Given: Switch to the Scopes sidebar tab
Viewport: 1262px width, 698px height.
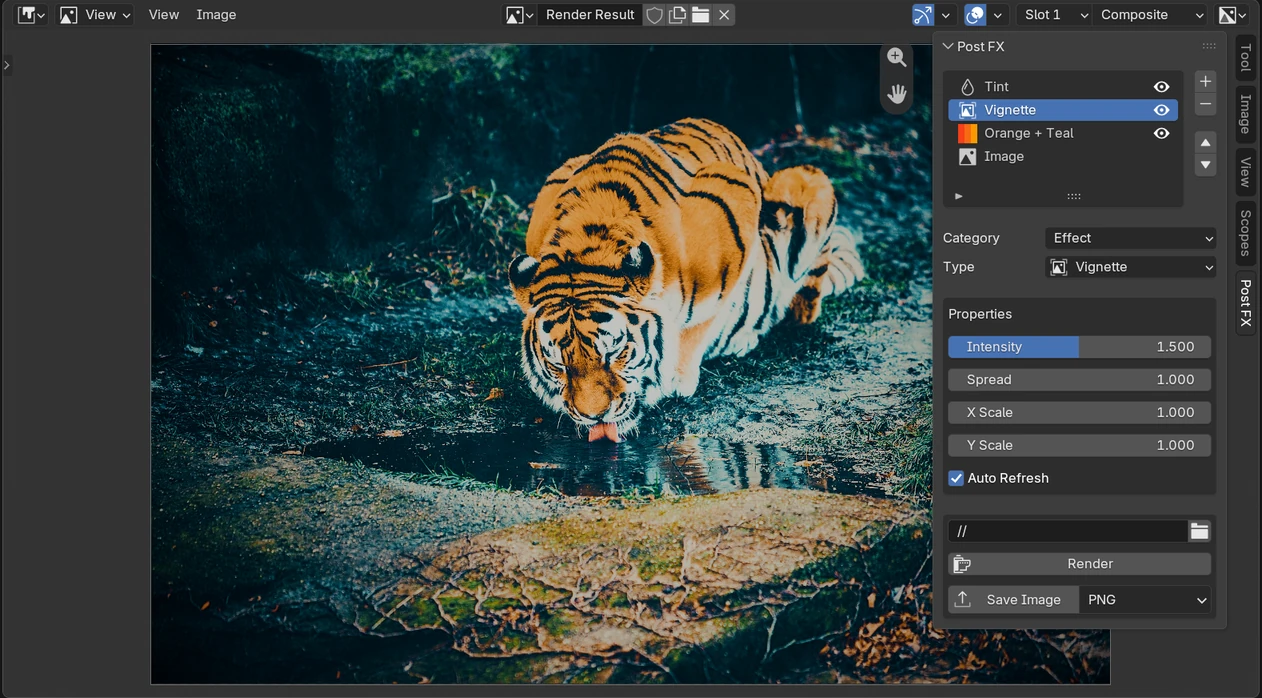Looking at the screenshot, I should point(1245,233).
